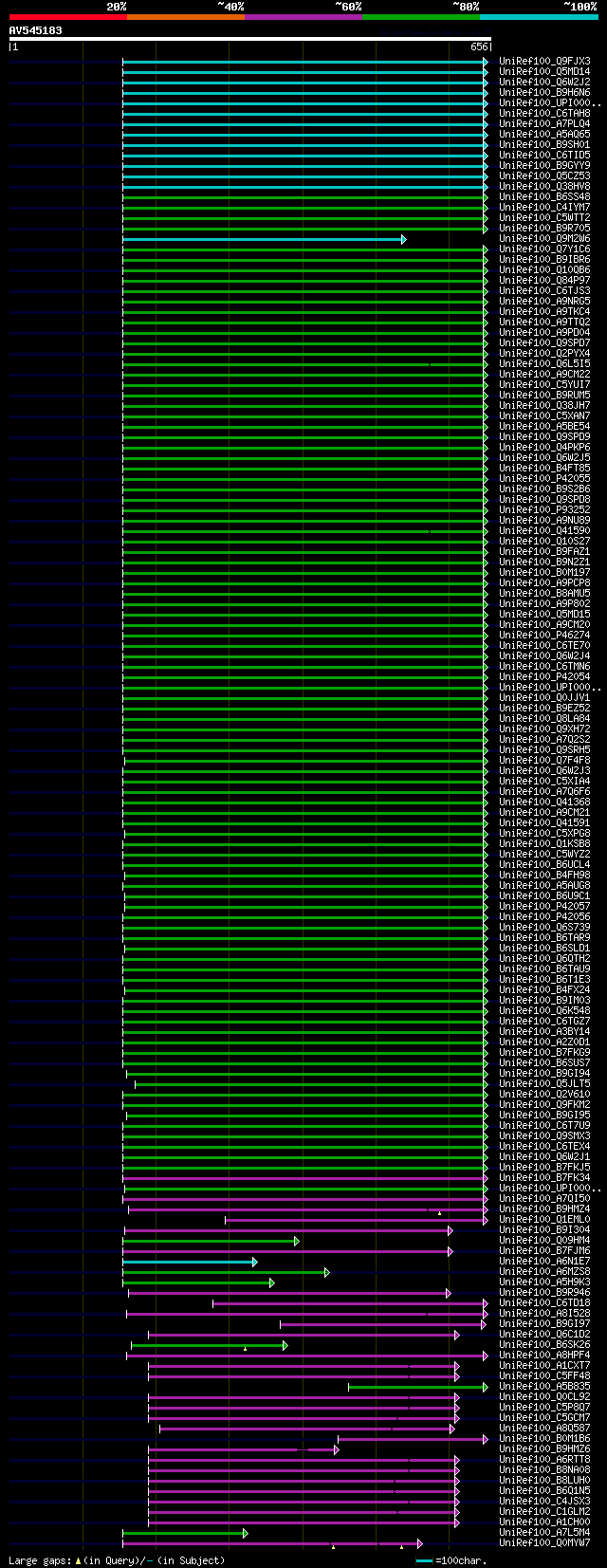Select hit label UniRef100_B9HMZ4
The width and height of the screenshot is (607, 1568).
(544, 1208)
